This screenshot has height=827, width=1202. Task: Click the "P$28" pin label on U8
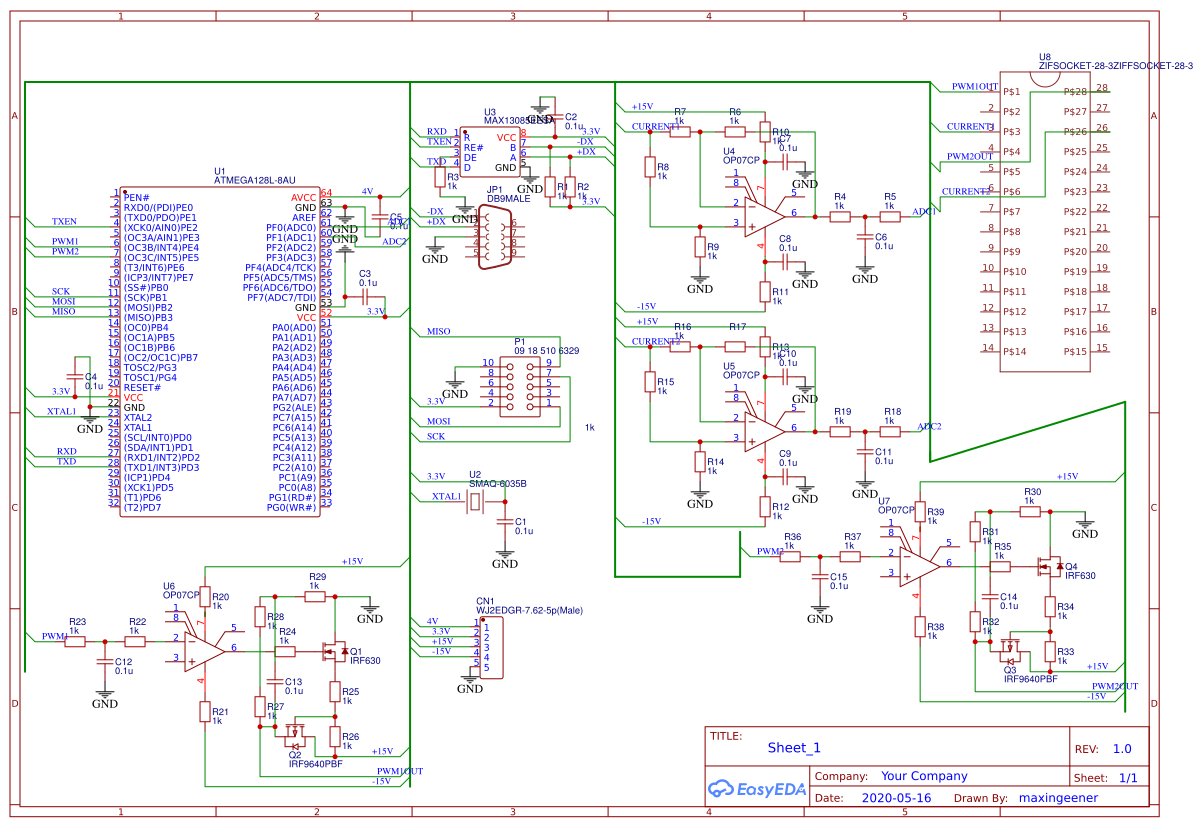[1075, 91]
